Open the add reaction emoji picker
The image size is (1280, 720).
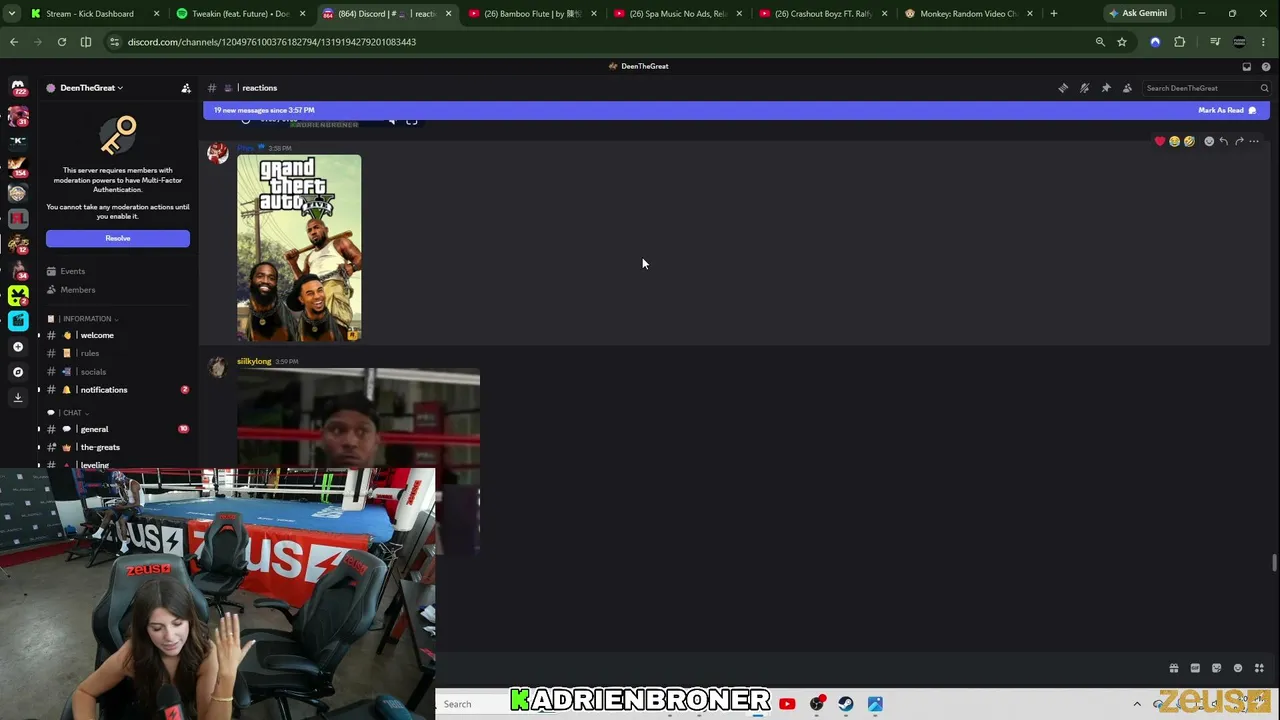point(1209,142)
